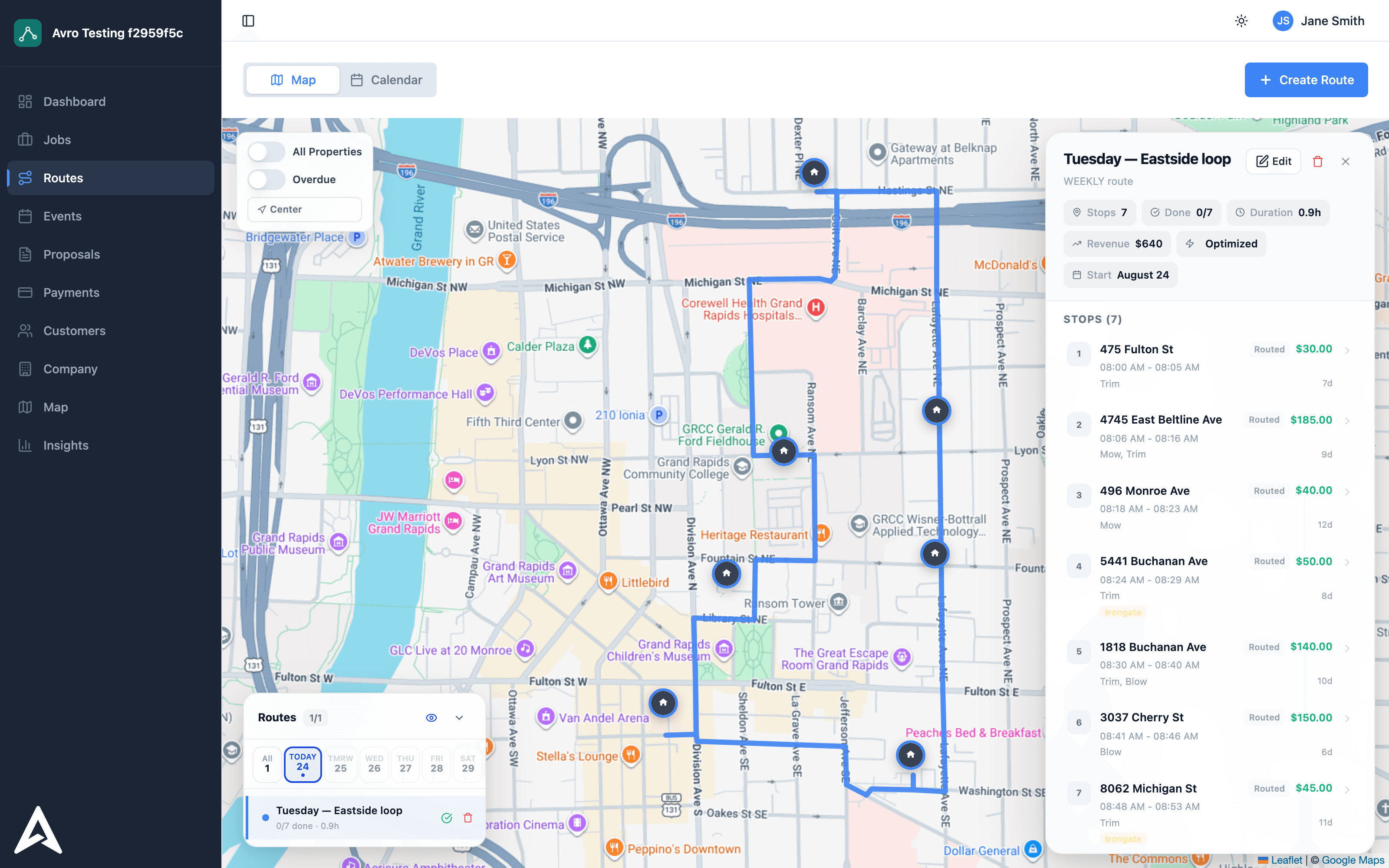Open Proposals in the sidebar
The image size is (1389, 868).
click(x=110, y=254)
